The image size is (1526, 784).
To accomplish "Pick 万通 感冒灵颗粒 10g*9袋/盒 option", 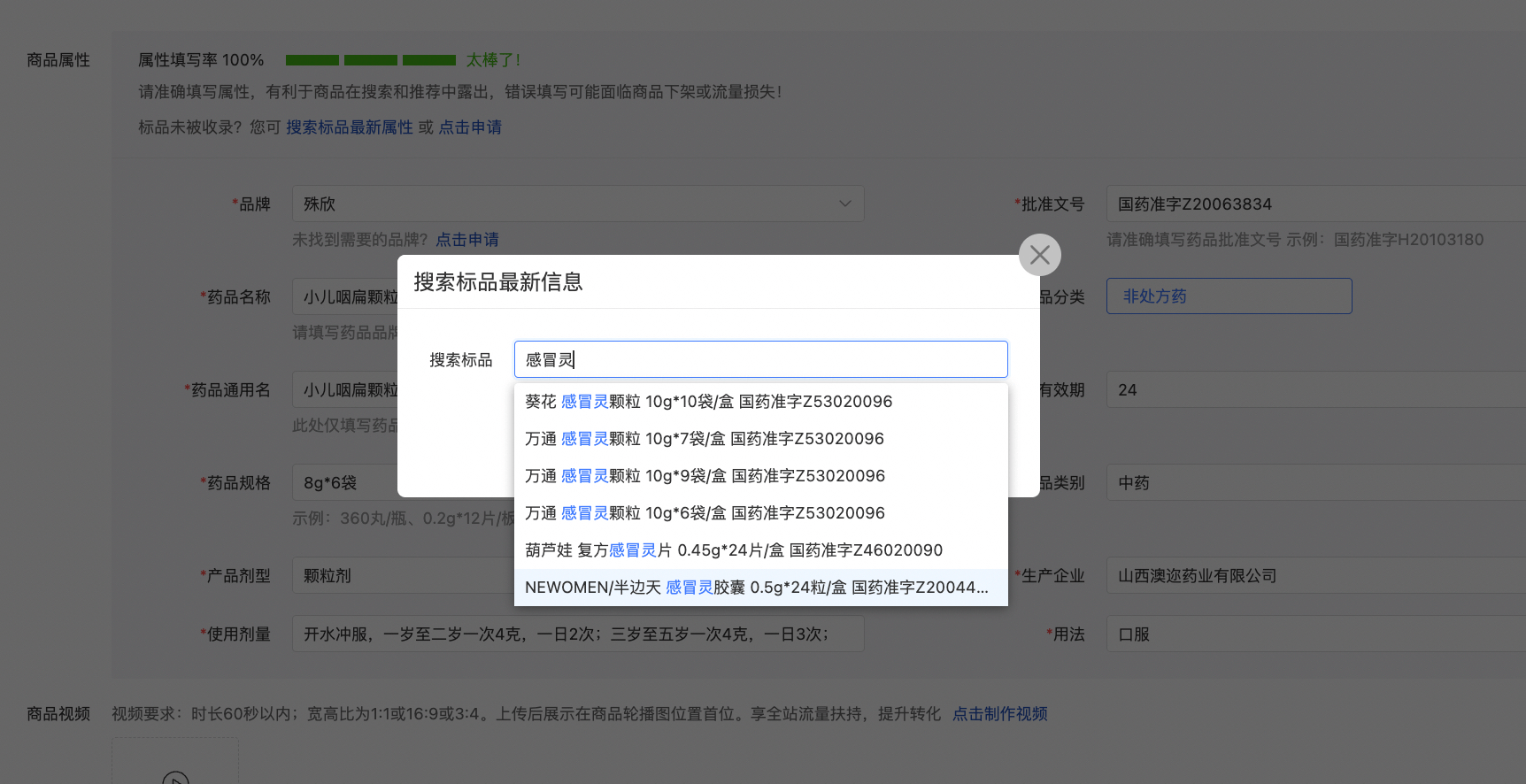I will [760, 476].
